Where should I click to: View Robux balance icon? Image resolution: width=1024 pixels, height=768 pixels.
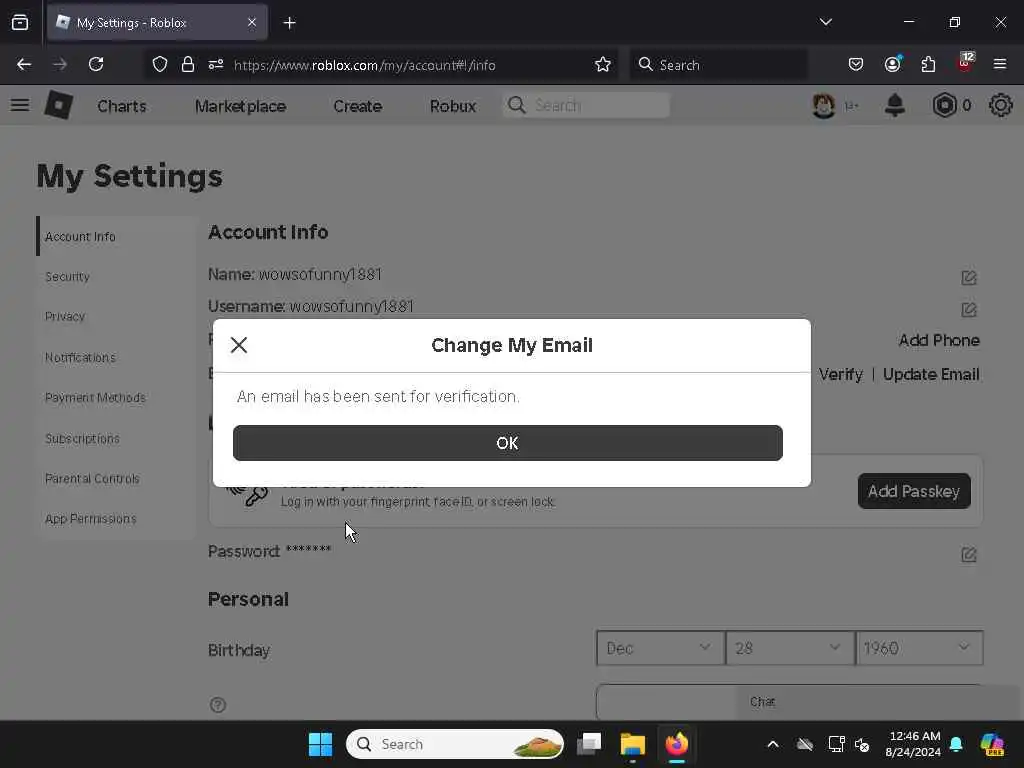(x=944, y=105)
